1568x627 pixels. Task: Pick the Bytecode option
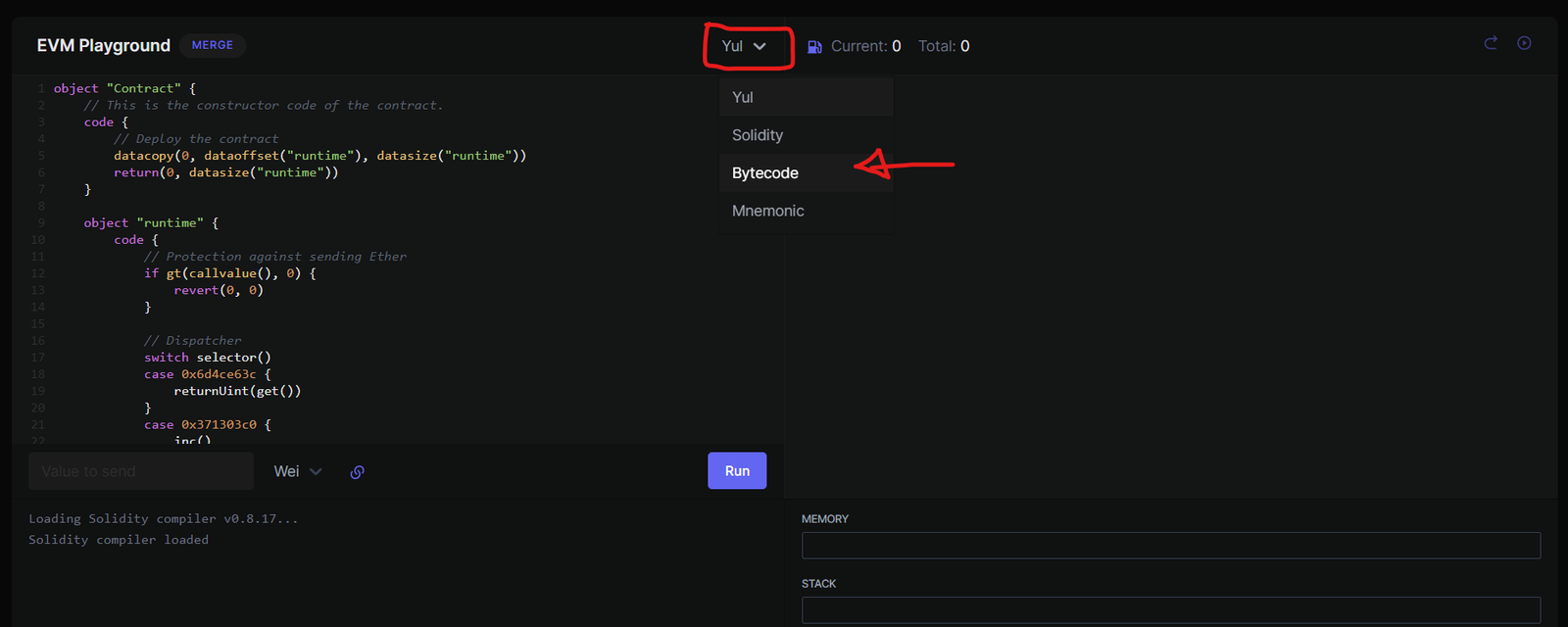(x=807, y=172)
